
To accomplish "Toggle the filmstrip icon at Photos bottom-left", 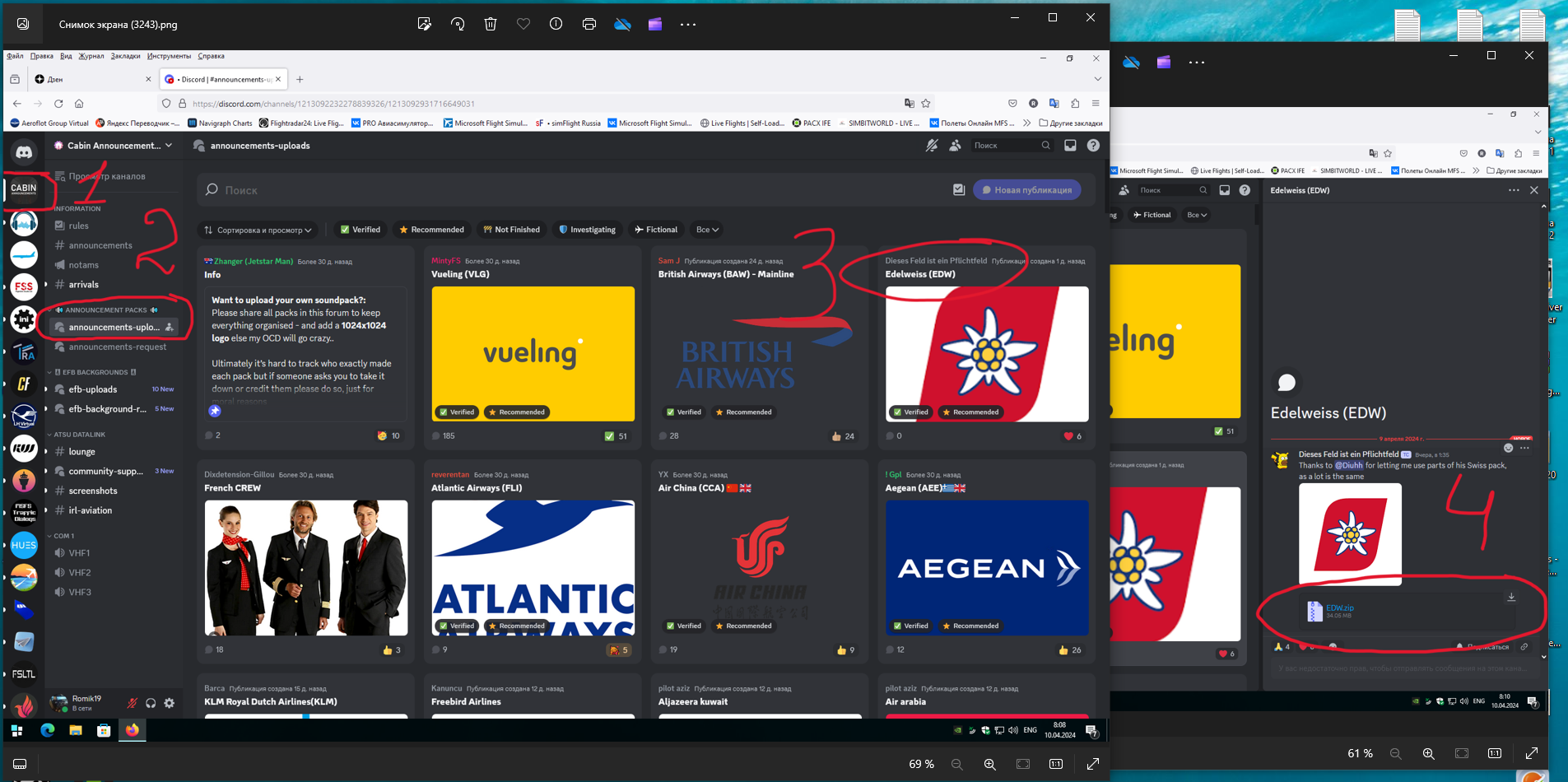I will (20, 764).
